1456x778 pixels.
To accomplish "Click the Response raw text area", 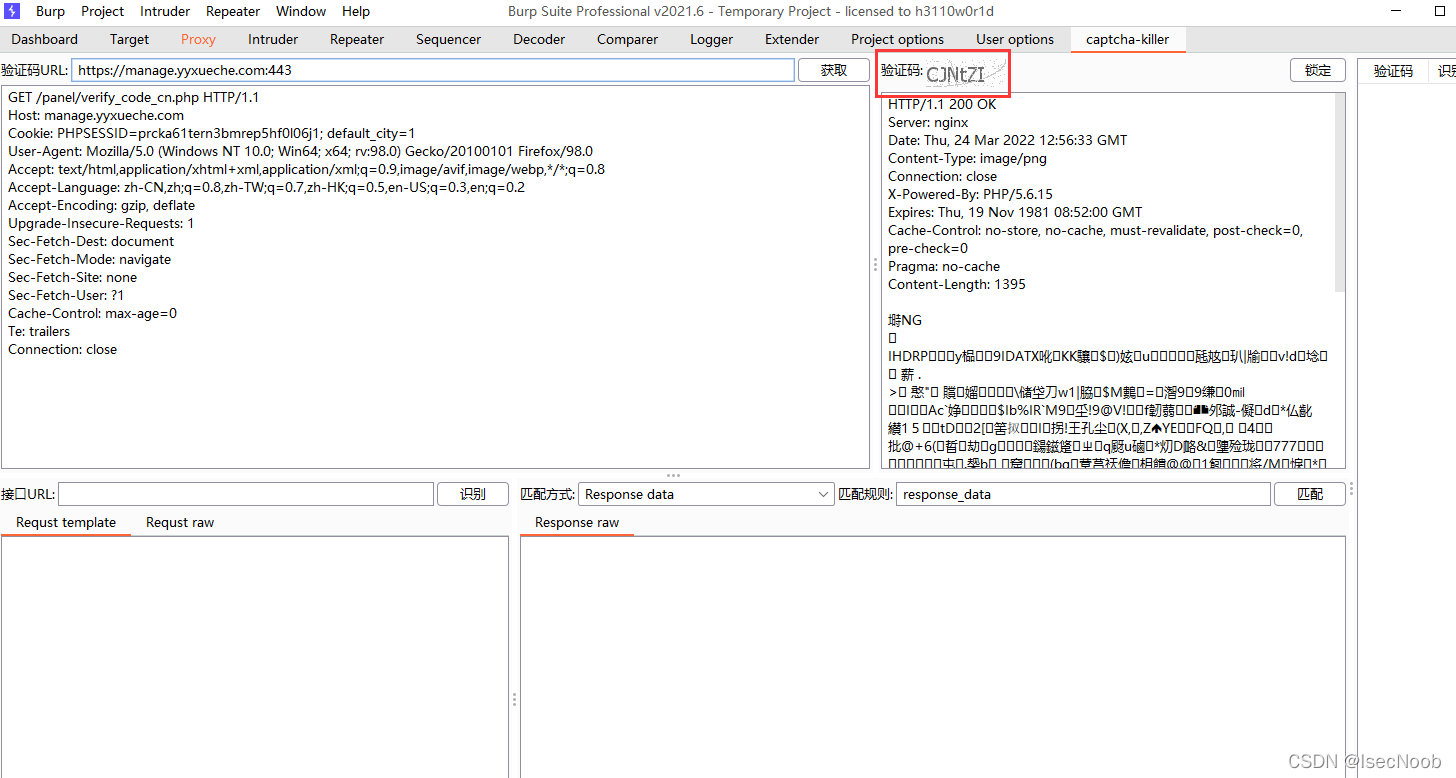I will point(933,657).
